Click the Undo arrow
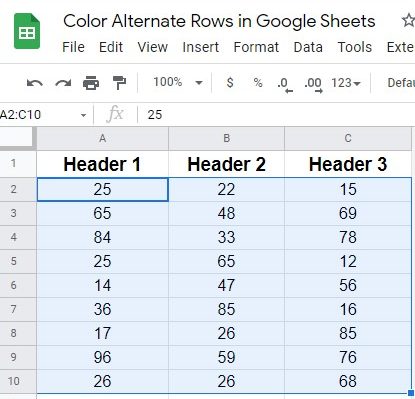This screenshot has width=415, height=399. [35, 83]
